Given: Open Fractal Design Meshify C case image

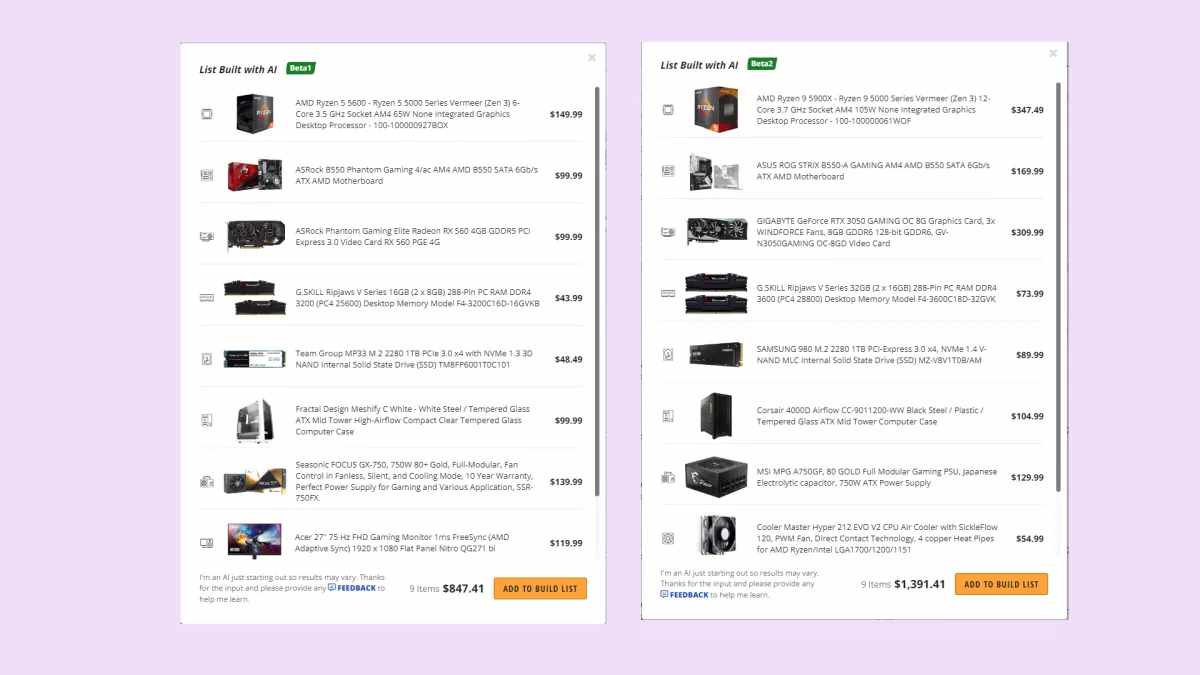Looking at the screenshot, I should pyautogui.click(x=255, y=420).
